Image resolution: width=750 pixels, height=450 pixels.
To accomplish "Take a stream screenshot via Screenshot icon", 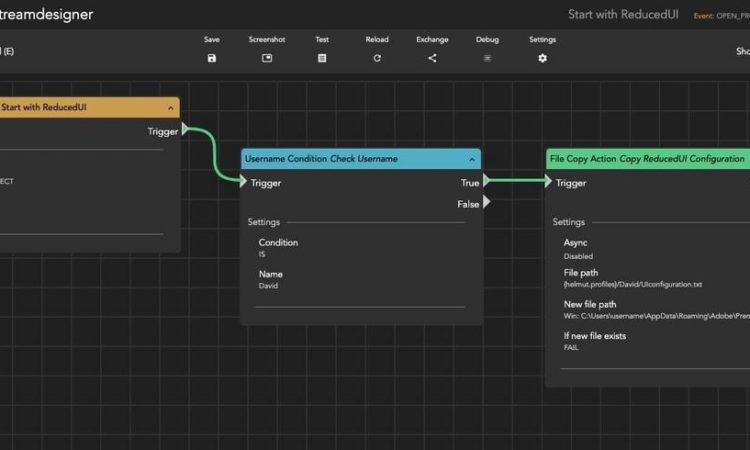I will 267,58.
